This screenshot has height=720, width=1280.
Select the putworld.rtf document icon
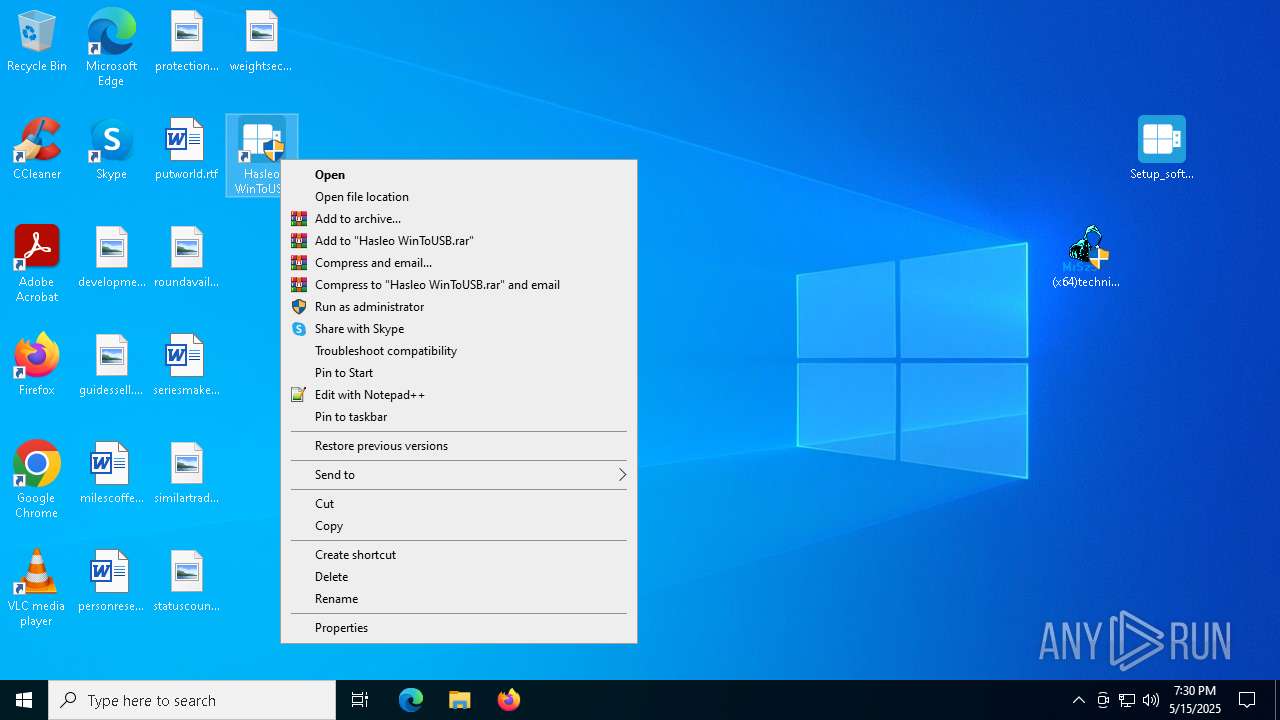click(x=186, y=150)
